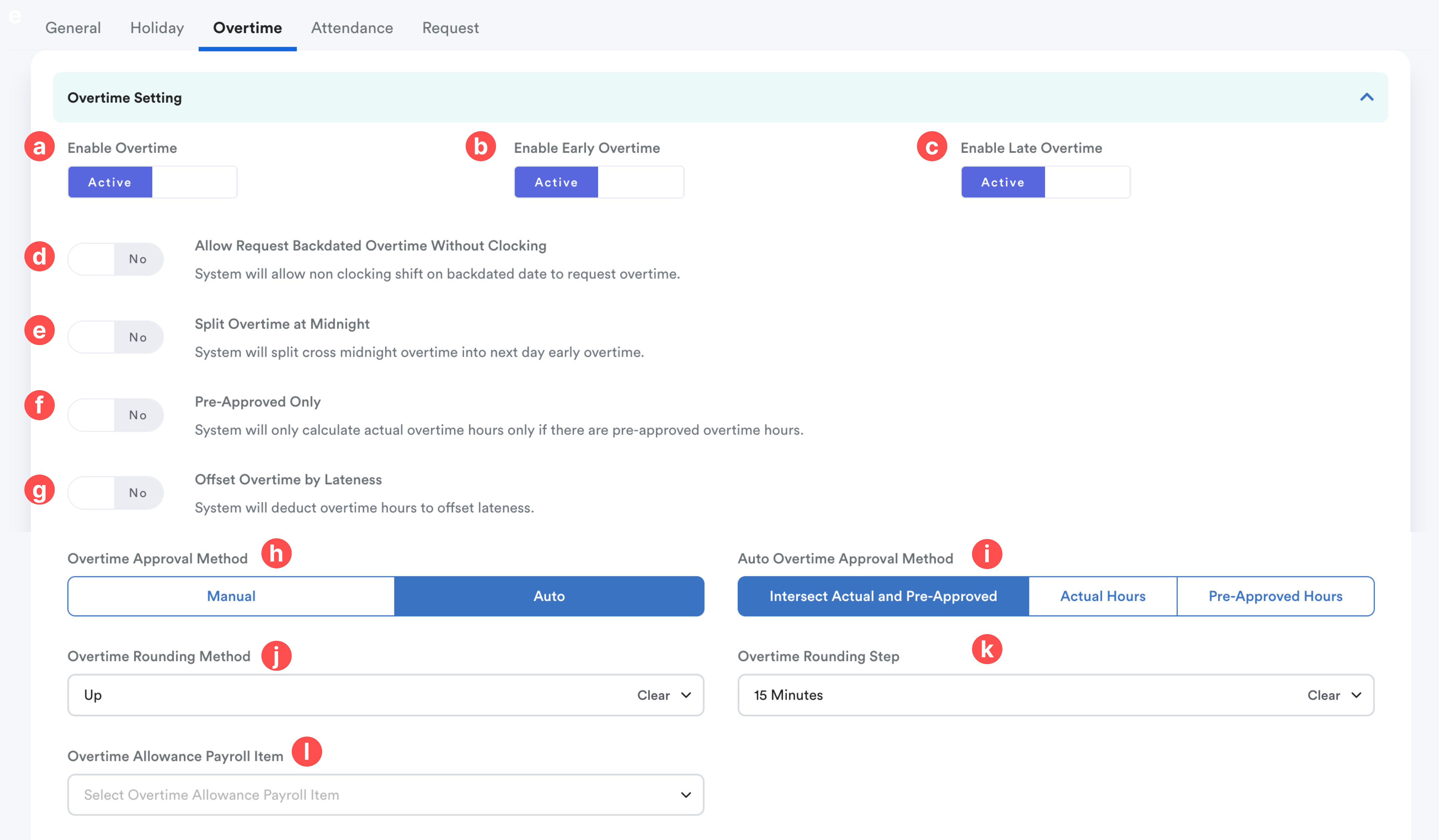This screenshot has height=840, width=1439.
Task: Click the red 'a' annotation marker
Action: tap(39, 147)
